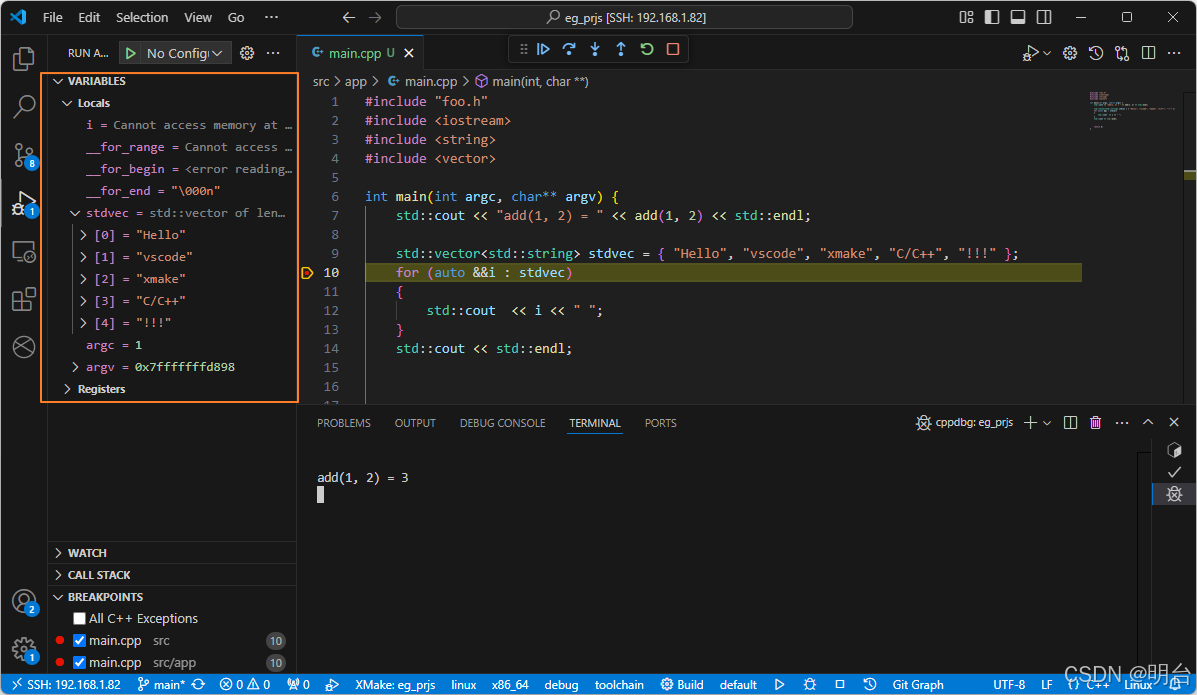Open the Edit menu
This screenshot has width=1197, height=695.
click(x=89, y=17)
